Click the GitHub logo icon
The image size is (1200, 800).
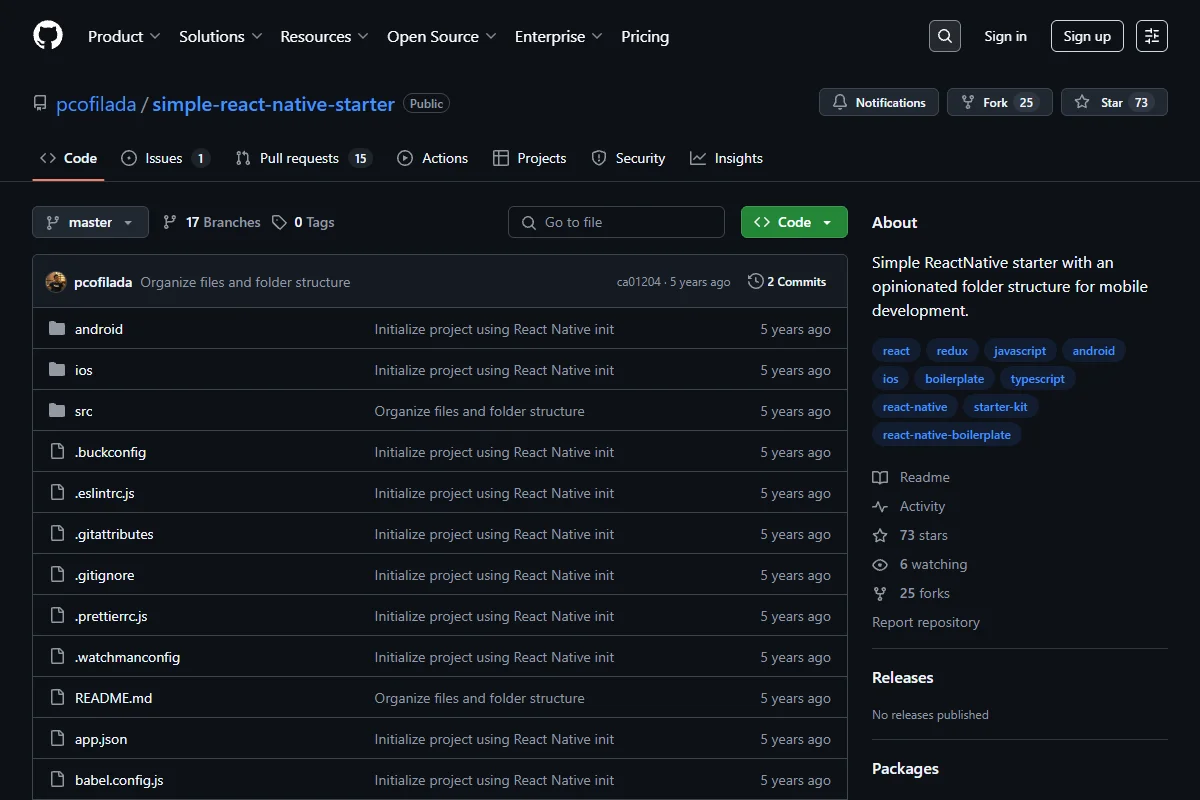pos(48,36)
